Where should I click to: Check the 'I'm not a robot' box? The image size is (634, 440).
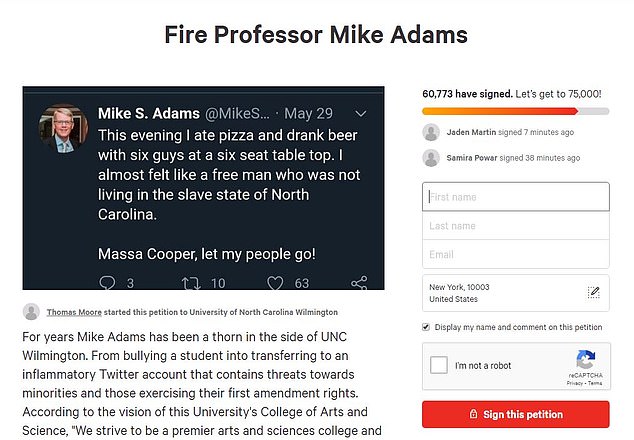tap(439, 365)
